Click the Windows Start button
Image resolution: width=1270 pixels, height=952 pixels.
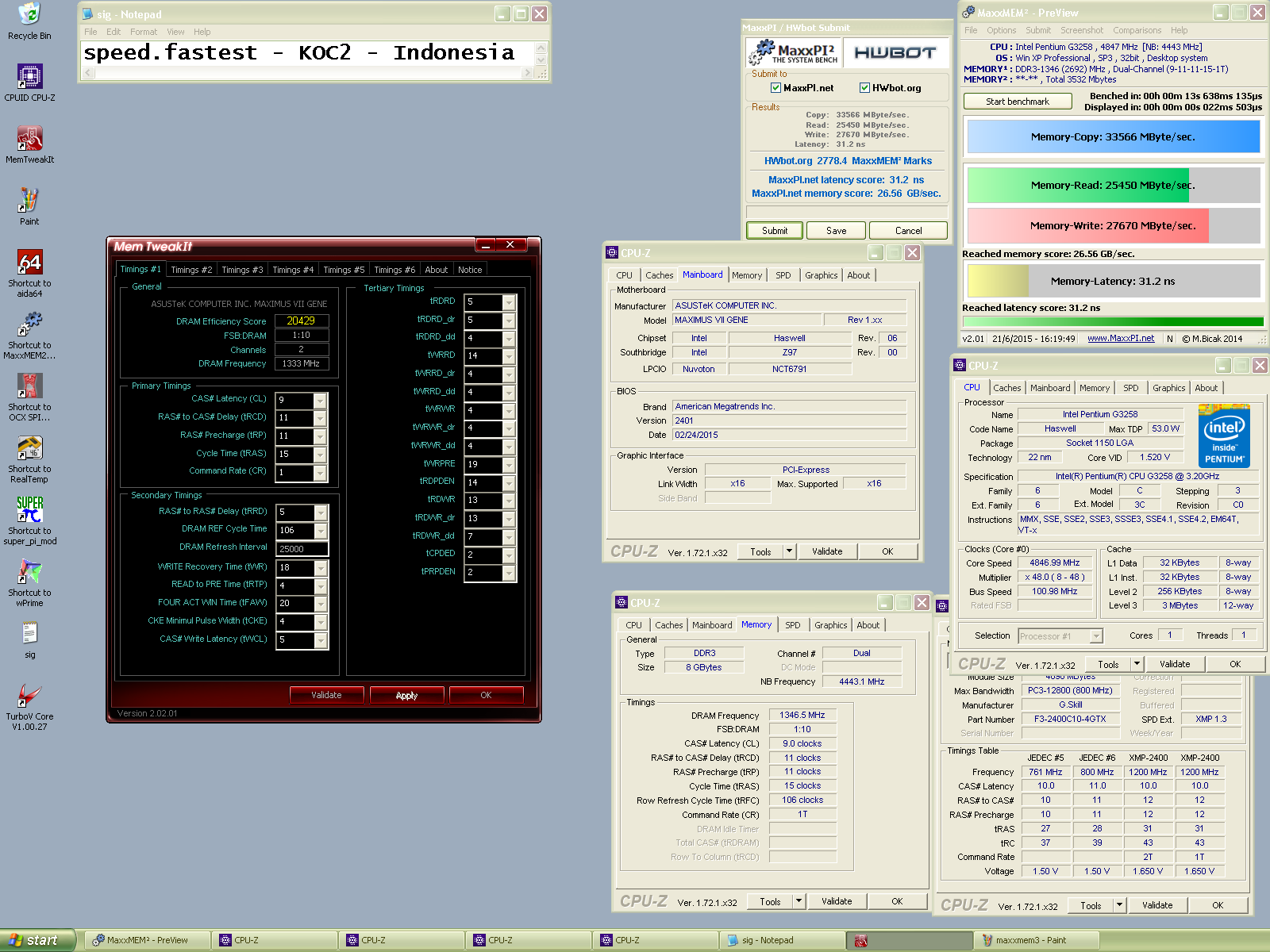click(x=37, y=940)
